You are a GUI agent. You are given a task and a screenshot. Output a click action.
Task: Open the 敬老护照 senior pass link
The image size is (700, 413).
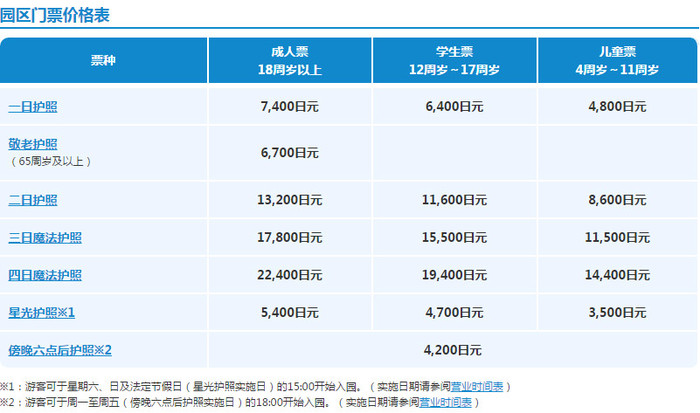33,144
